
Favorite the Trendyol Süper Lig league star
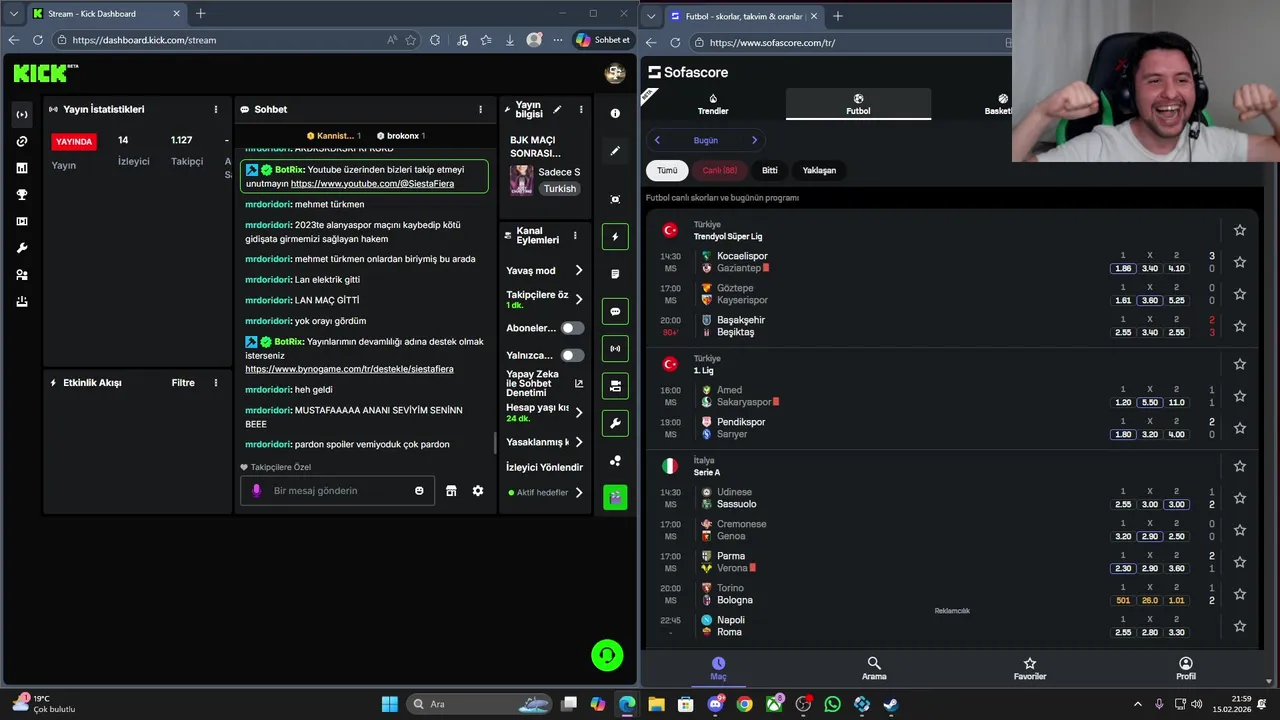[x=1240, y=230]
